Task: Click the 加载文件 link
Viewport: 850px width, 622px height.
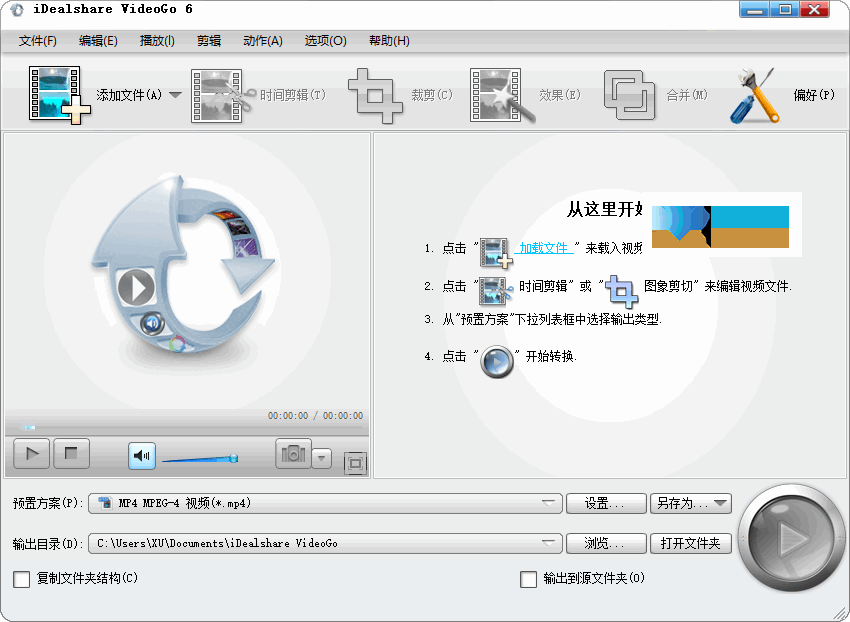Action: click(x=544, y=248)
